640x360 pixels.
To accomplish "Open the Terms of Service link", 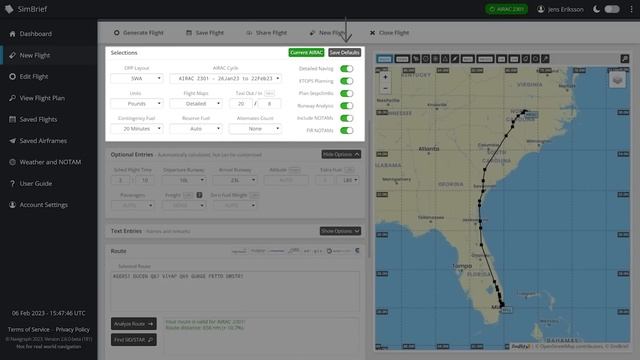I will coord(29,329).
